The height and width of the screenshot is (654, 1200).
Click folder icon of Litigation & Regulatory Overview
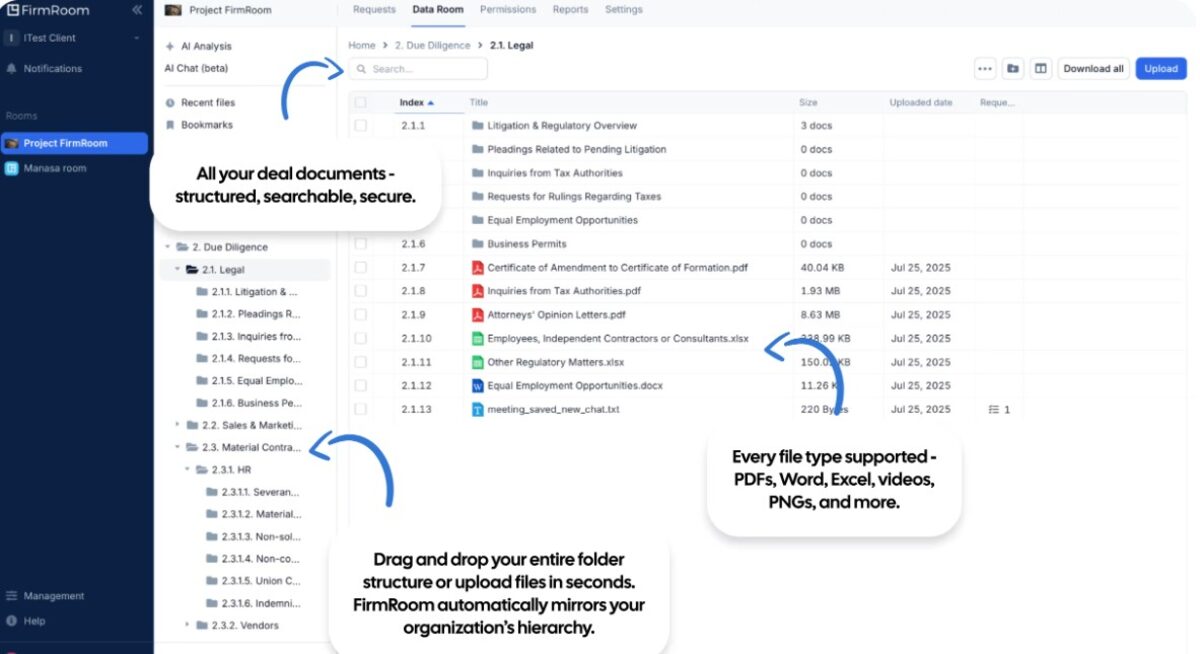[477, 126]
